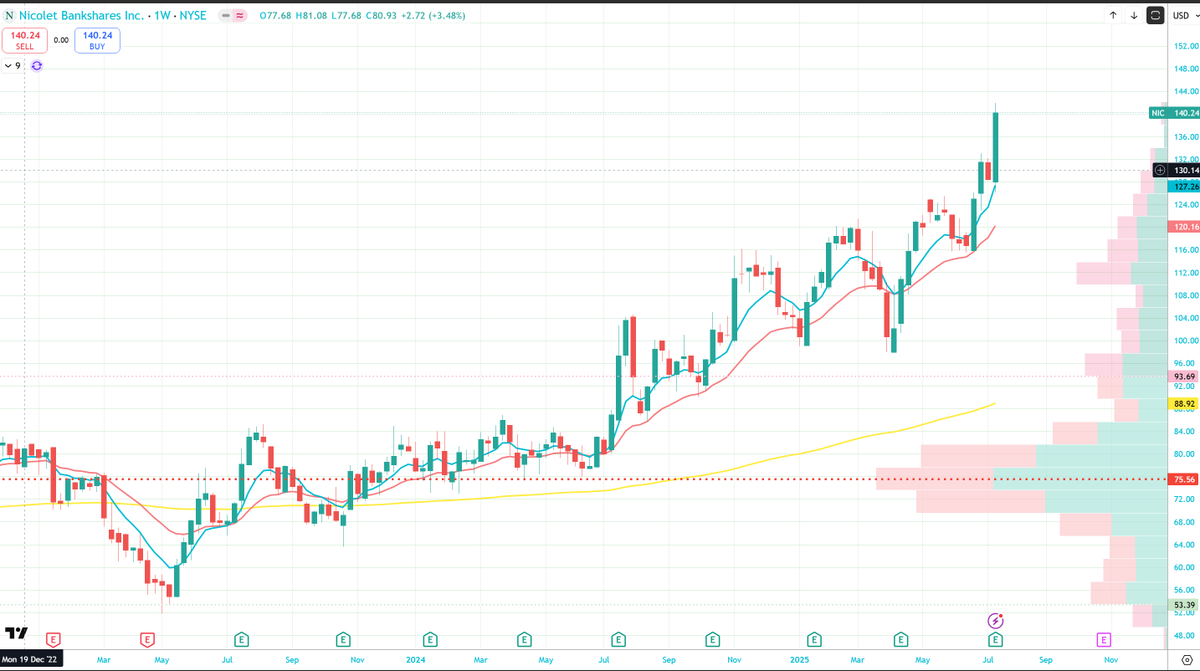Click the 127.26 blue moving average label

click(1183, 186)
